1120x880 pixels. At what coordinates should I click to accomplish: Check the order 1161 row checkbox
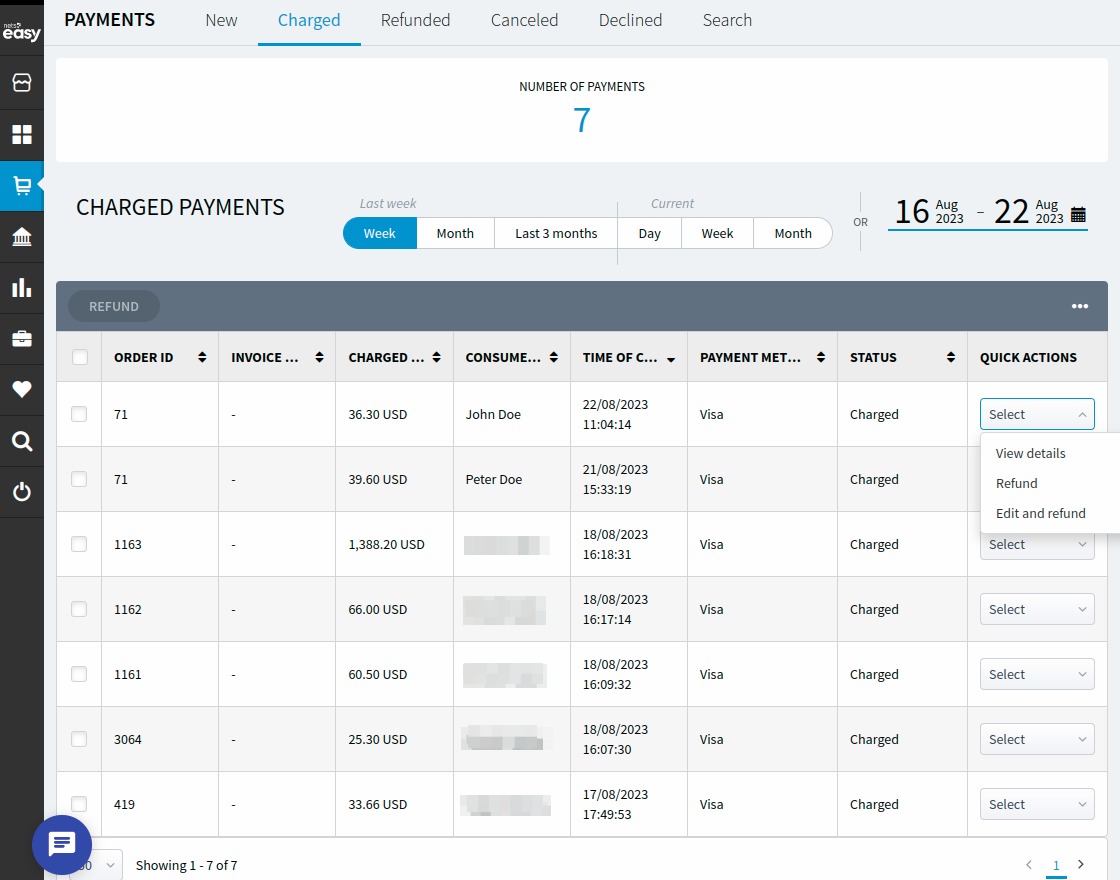pyautogui.click(x=79, y=674)
